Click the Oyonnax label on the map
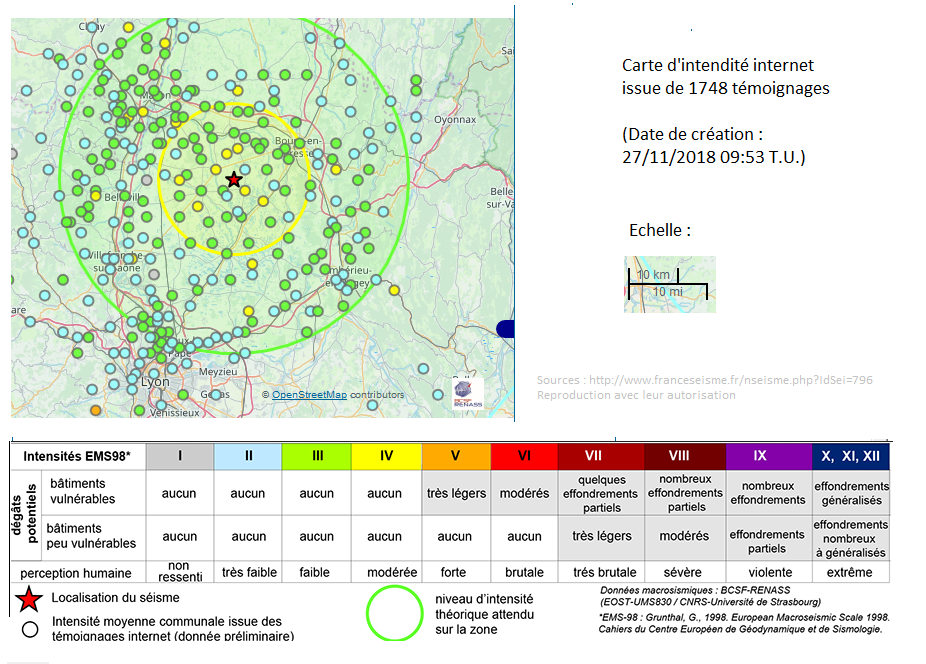926x664 pixels. coord(455,119)
